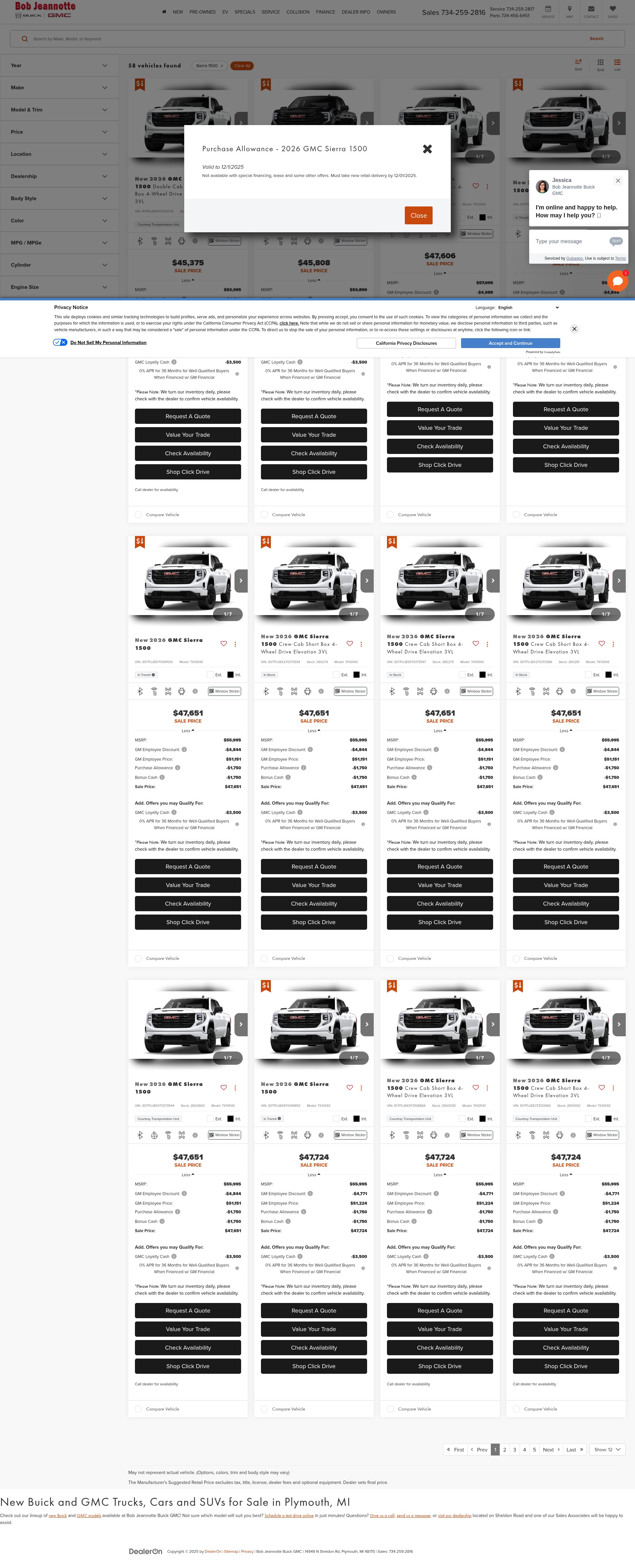
Task: Tick Compare Vehicle on the Stock 260100D card
Action: coord(516,1409)
